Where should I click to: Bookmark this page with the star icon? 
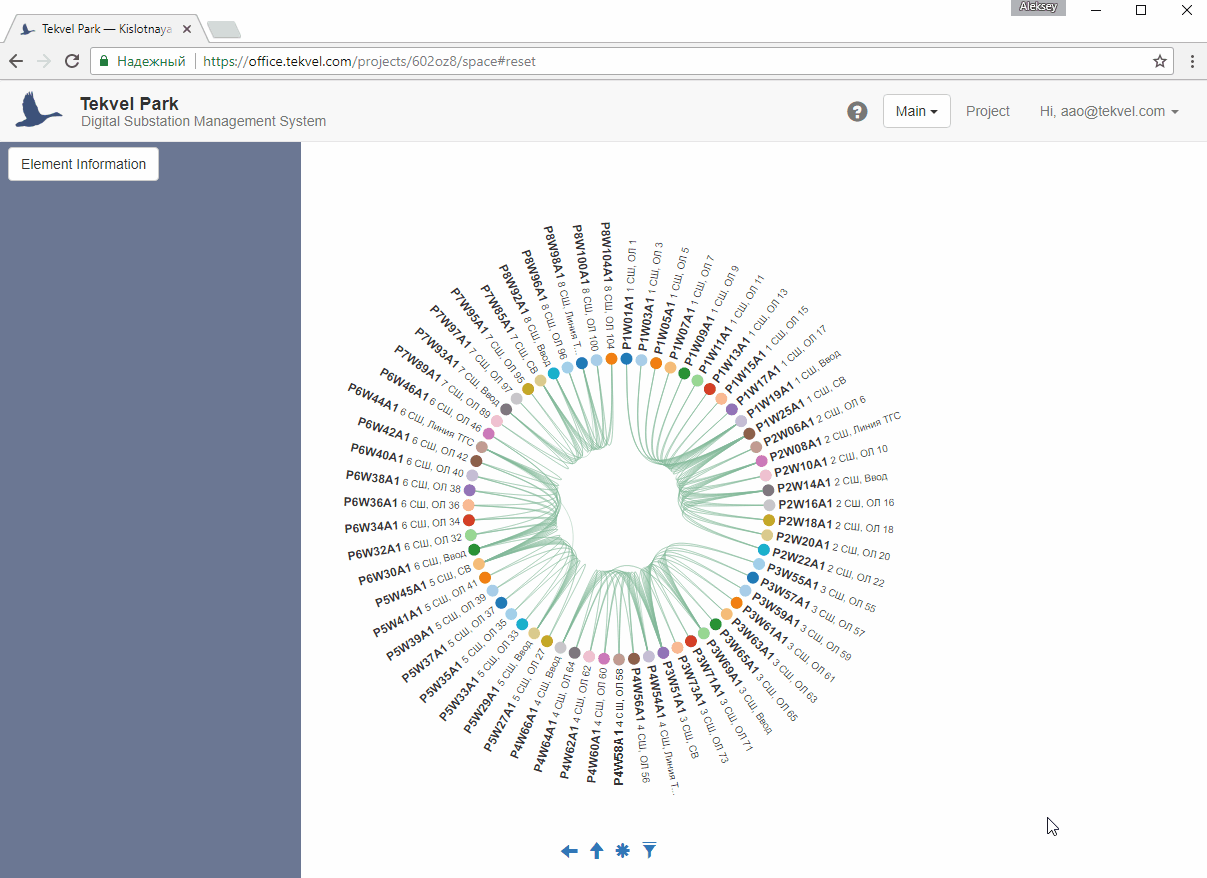point(1160,61)
